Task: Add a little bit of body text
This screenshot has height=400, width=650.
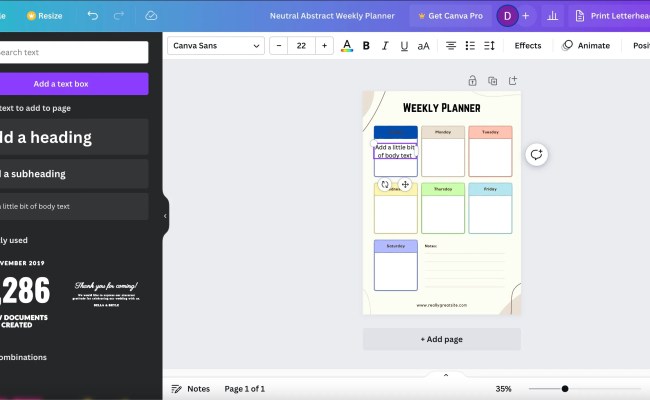Action: 73,206
